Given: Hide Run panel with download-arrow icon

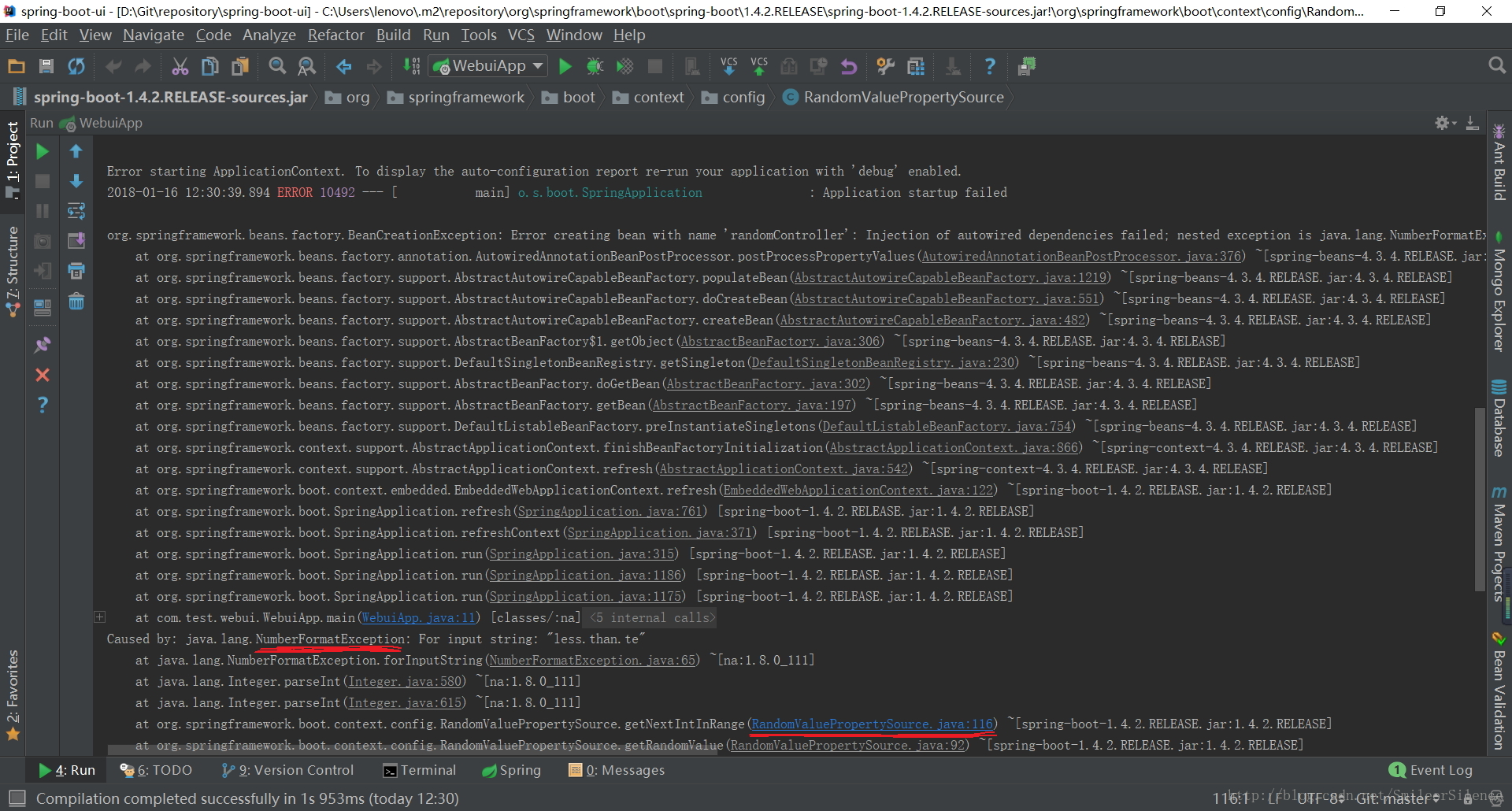Looking at the screenshot, I should tap(1472, 123).
